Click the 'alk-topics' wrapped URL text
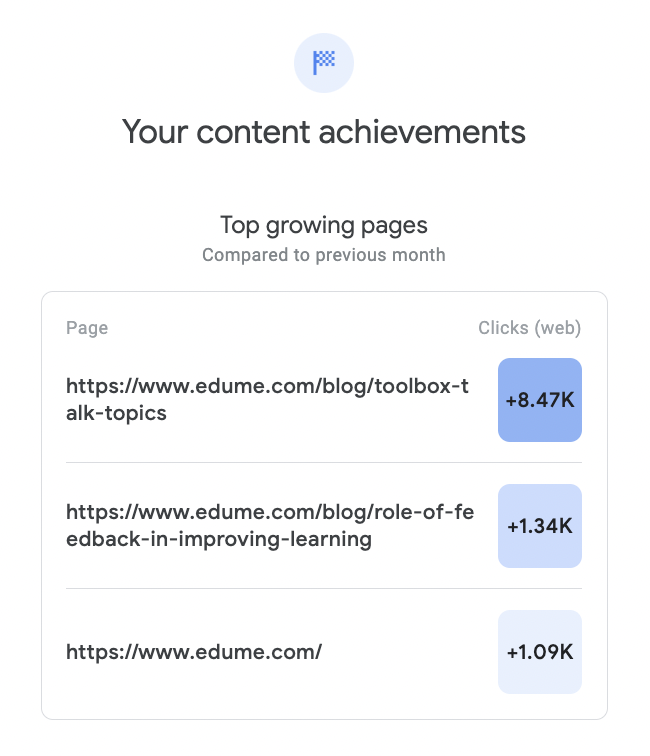Image resolution: width=650 pixels, height=756 pixels. [x=116, y=414]
